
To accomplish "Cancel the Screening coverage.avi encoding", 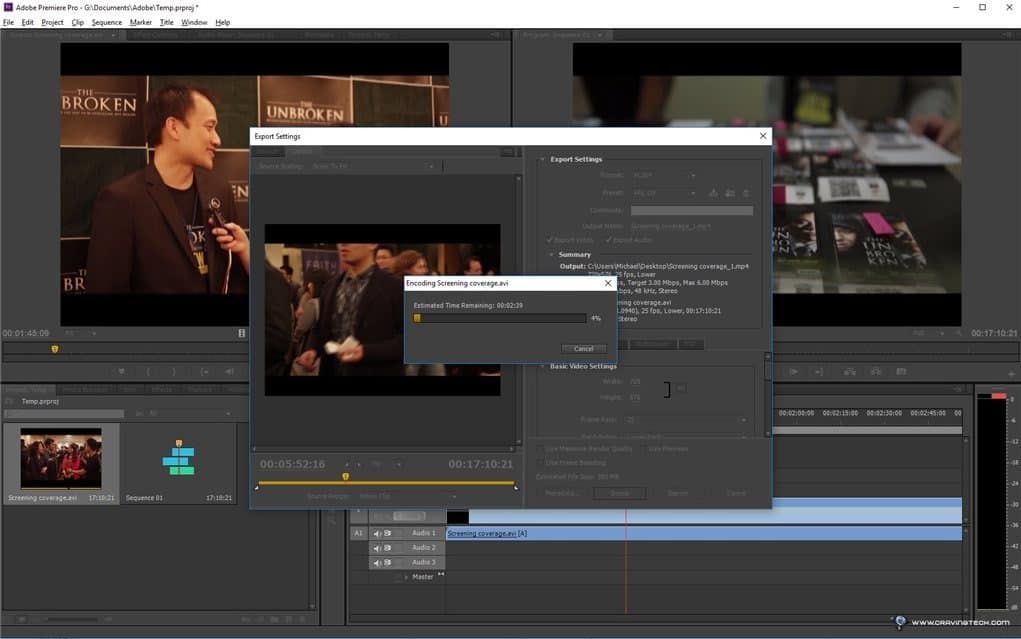I will [583, 348].
